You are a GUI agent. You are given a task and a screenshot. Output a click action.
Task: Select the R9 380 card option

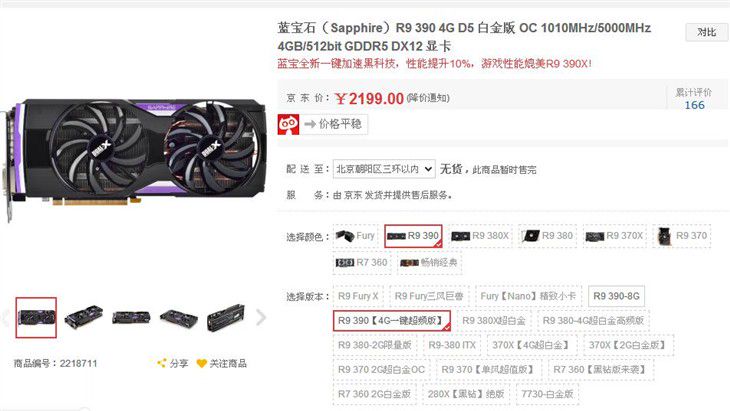547,236
